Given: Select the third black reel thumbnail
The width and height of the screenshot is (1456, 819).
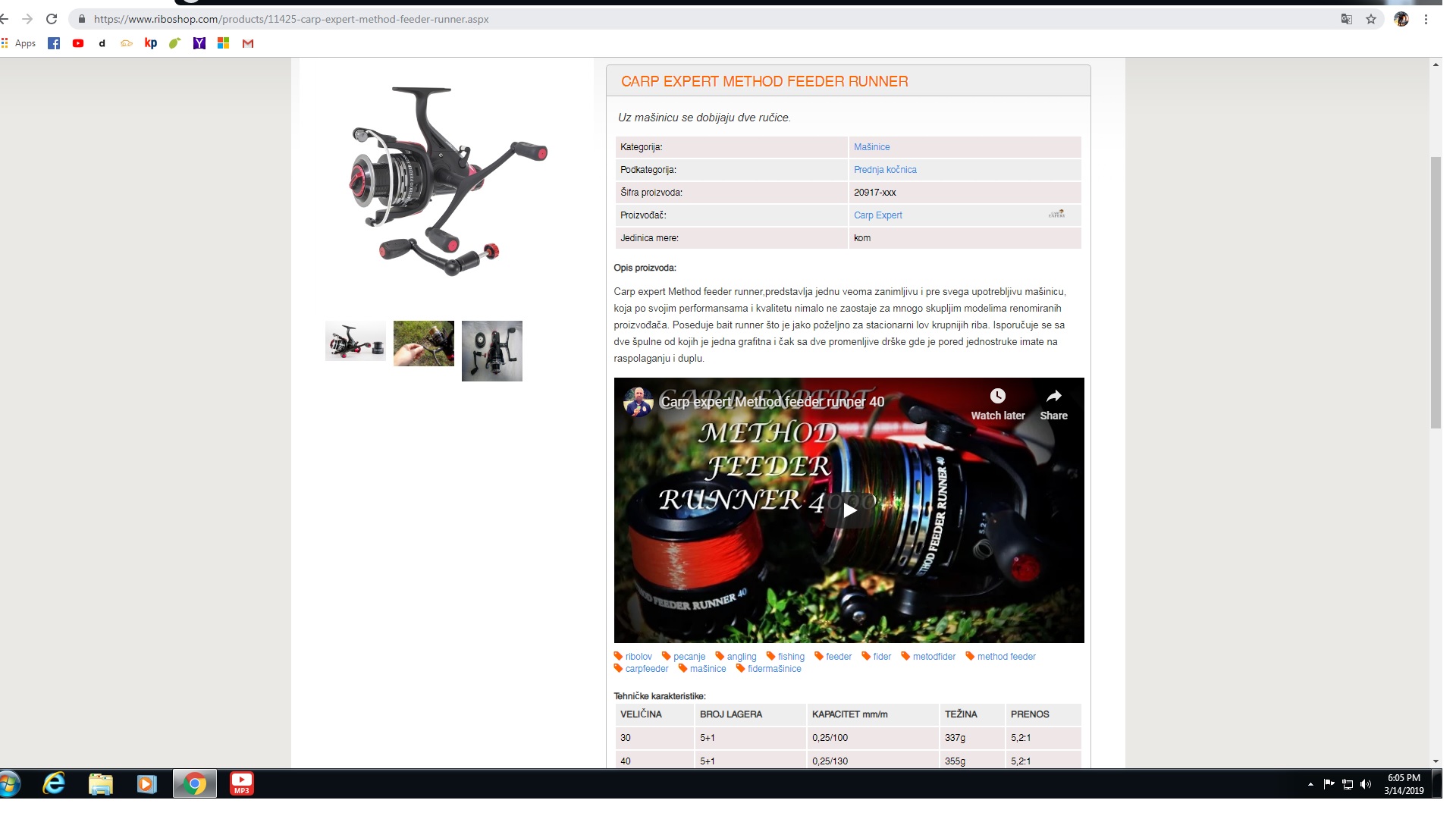Looking at the screenshot, I should (492, 351).
